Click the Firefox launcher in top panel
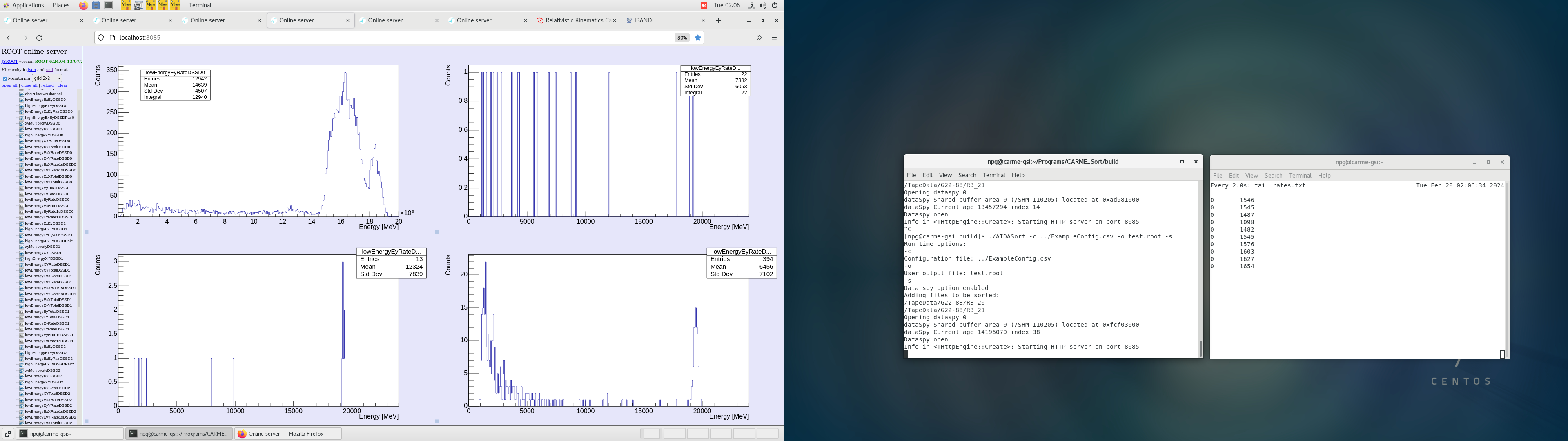This screenshot has height=441, width=1568. point(83,5)
